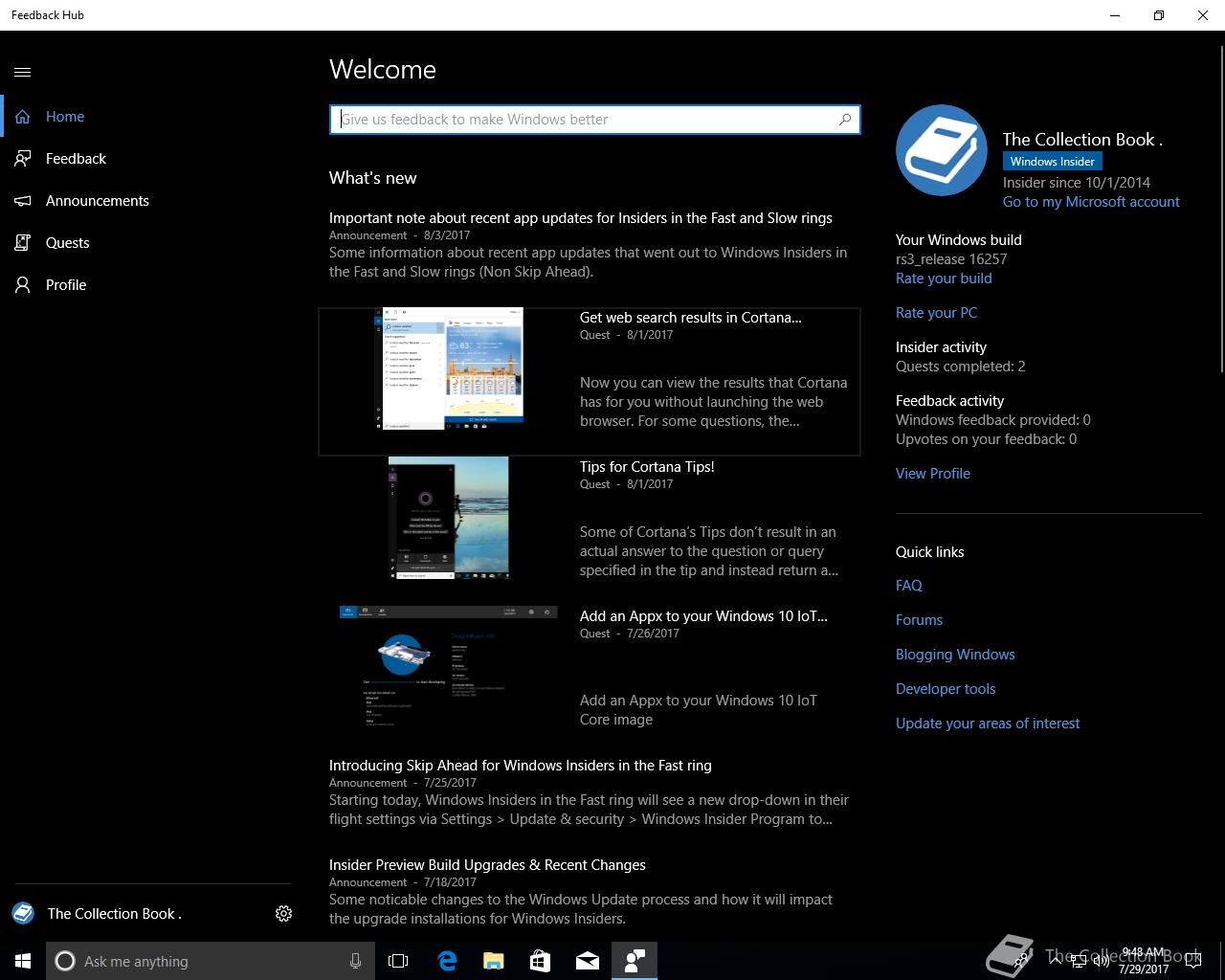Click The Collection Book account in the sidebar footer
The height and width of the screenshot is (980, 1225).
97,914
